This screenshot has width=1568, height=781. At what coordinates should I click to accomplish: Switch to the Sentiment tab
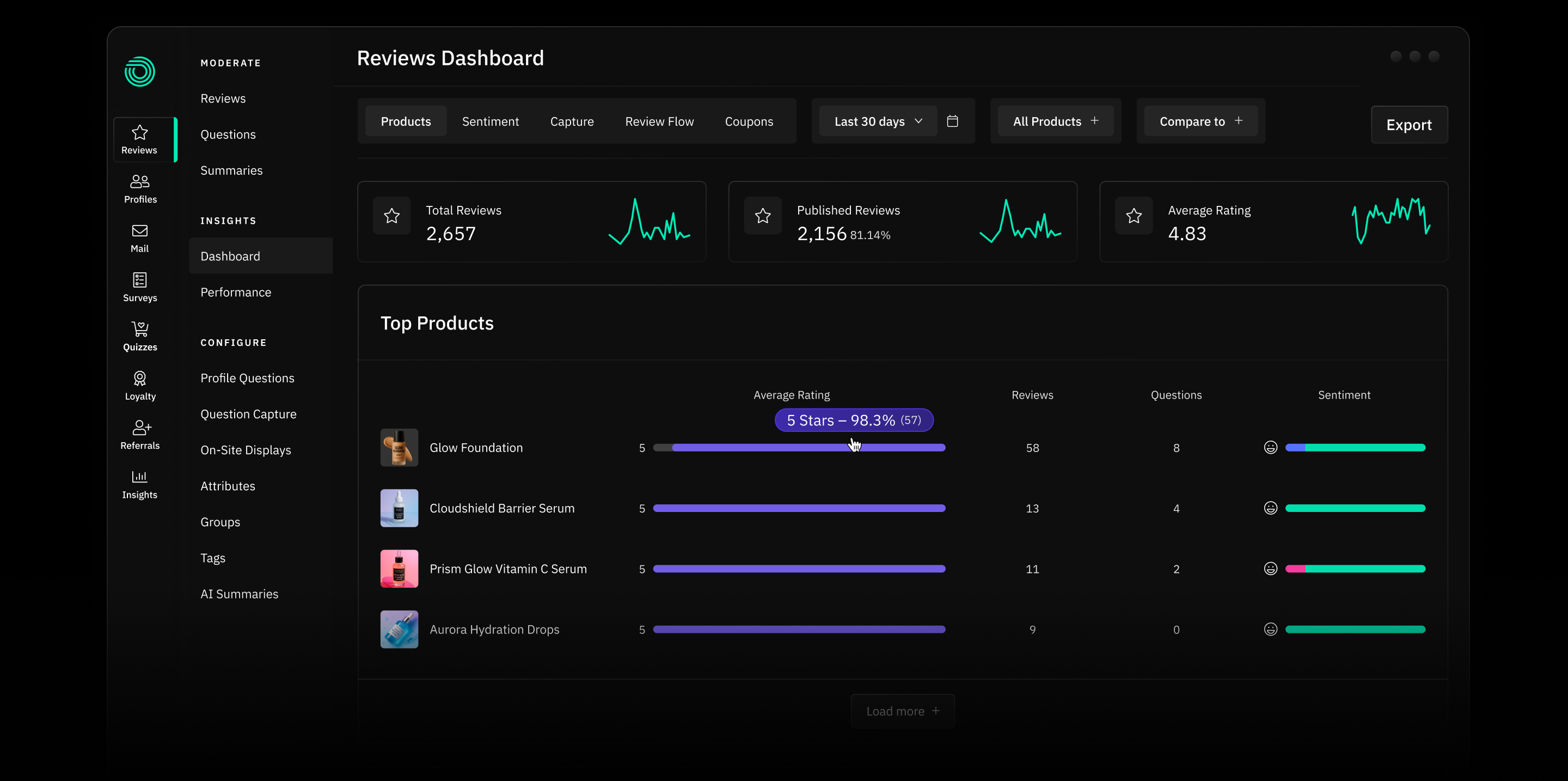[490, 121]
